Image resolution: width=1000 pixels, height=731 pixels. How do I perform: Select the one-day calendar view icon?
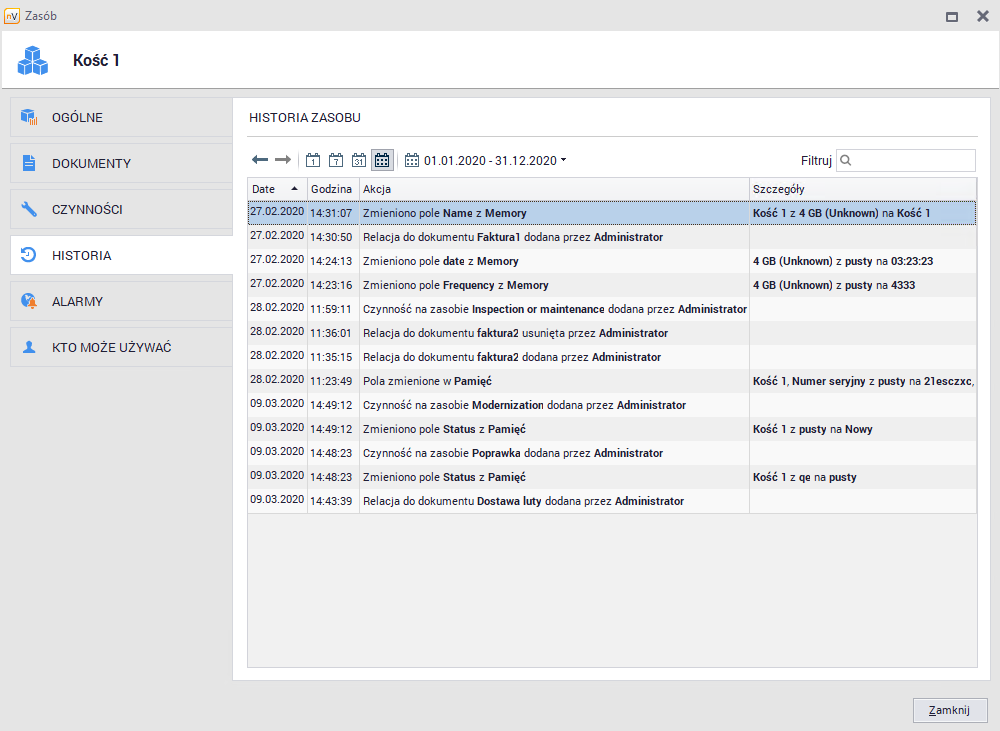pos(313,160)
